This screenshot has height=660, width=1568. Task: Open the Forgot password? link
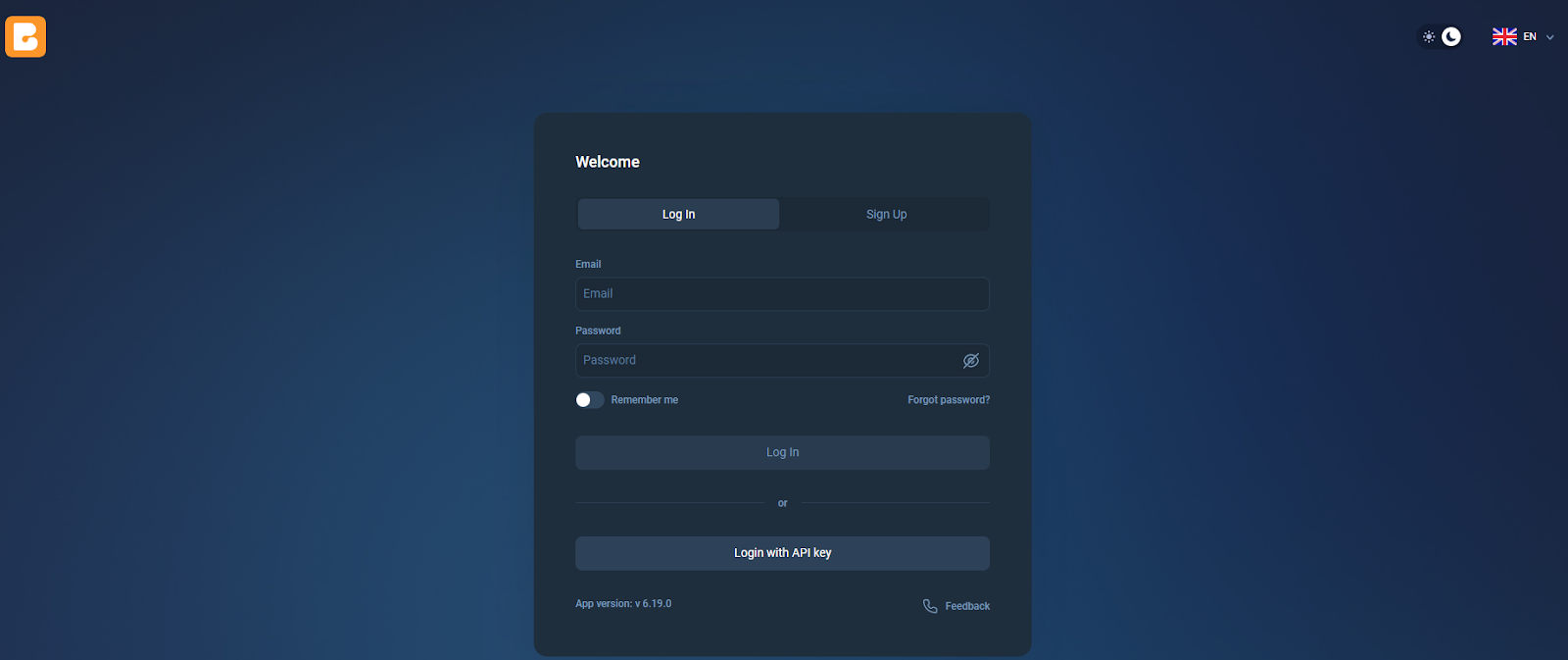pyautogui.click(x=949, y=400)
